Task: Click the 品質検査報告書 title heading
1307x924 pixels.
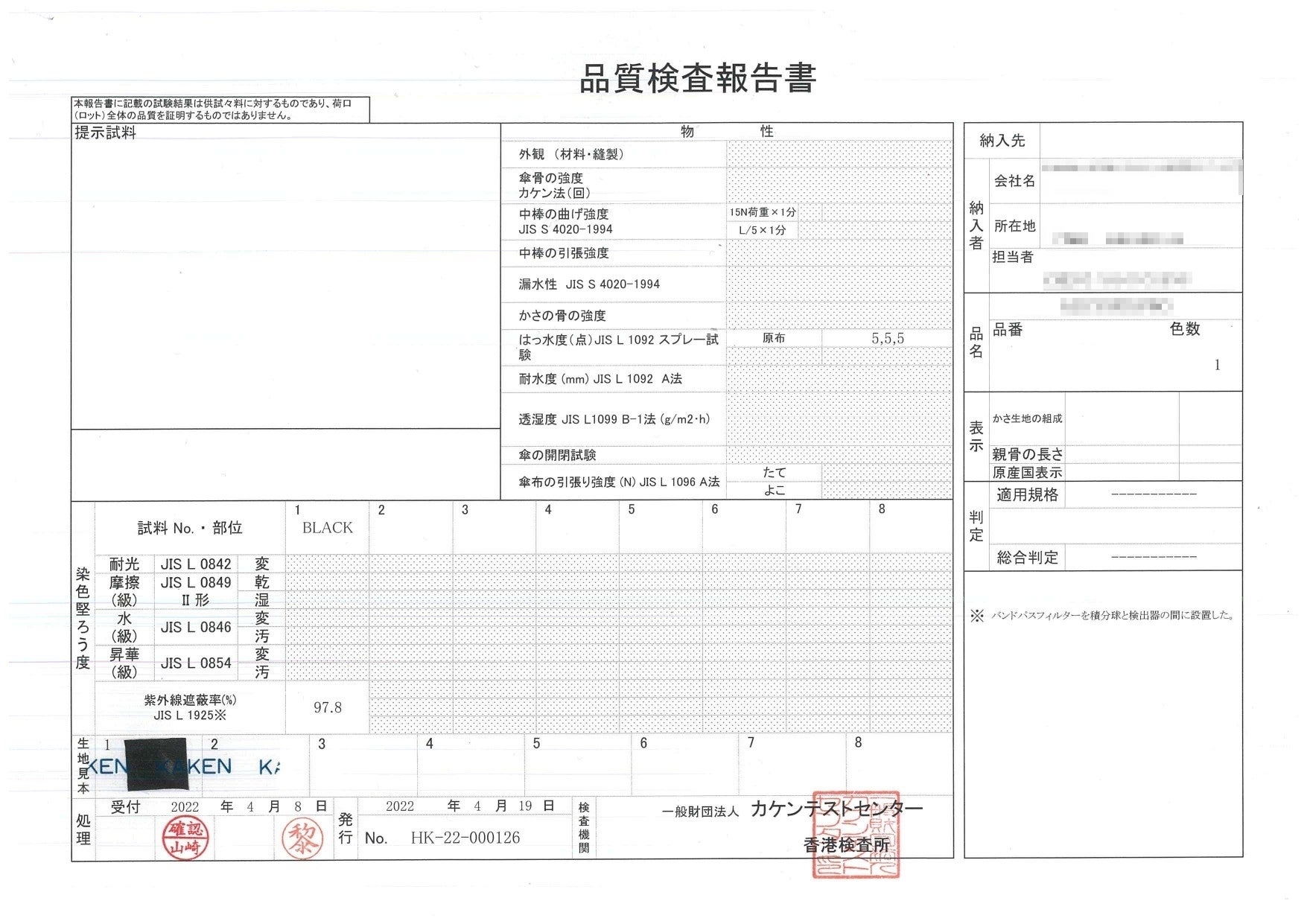Action: pyautogui.click(x=697, y=79)
